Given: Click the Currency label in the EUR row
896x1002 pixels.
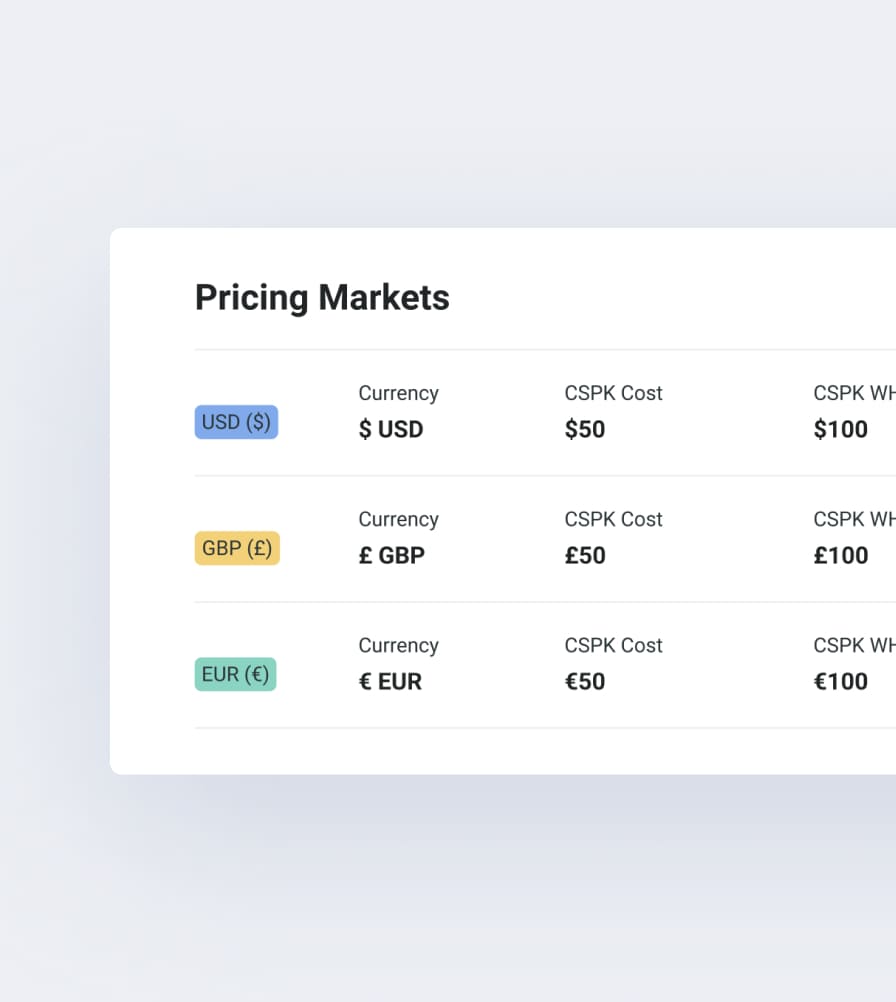Looking at the screenshot, I should point(398,645).
